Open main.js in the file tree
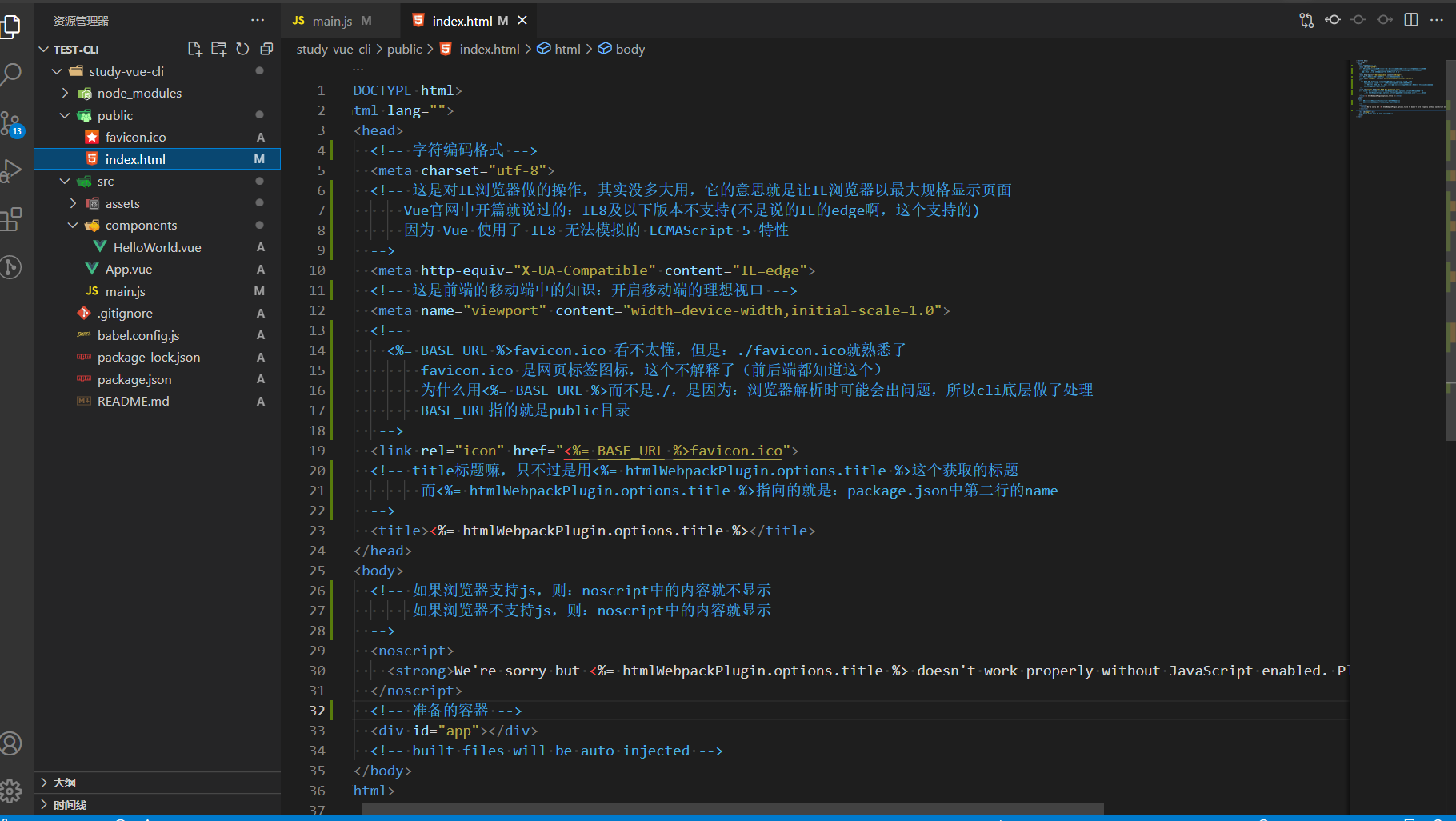The width and height of the screenshot is (1456, 821). [x=157, y=291]
